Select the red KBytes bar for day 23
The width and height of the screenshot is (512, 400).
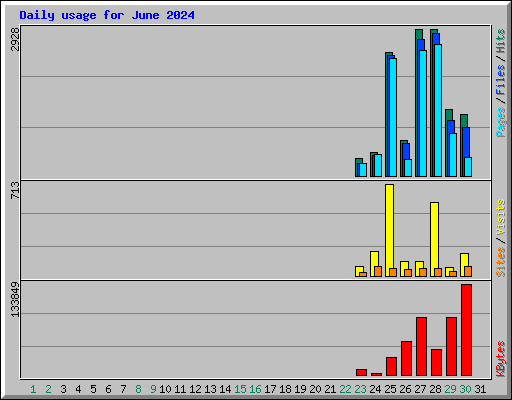tap(361, 373)
